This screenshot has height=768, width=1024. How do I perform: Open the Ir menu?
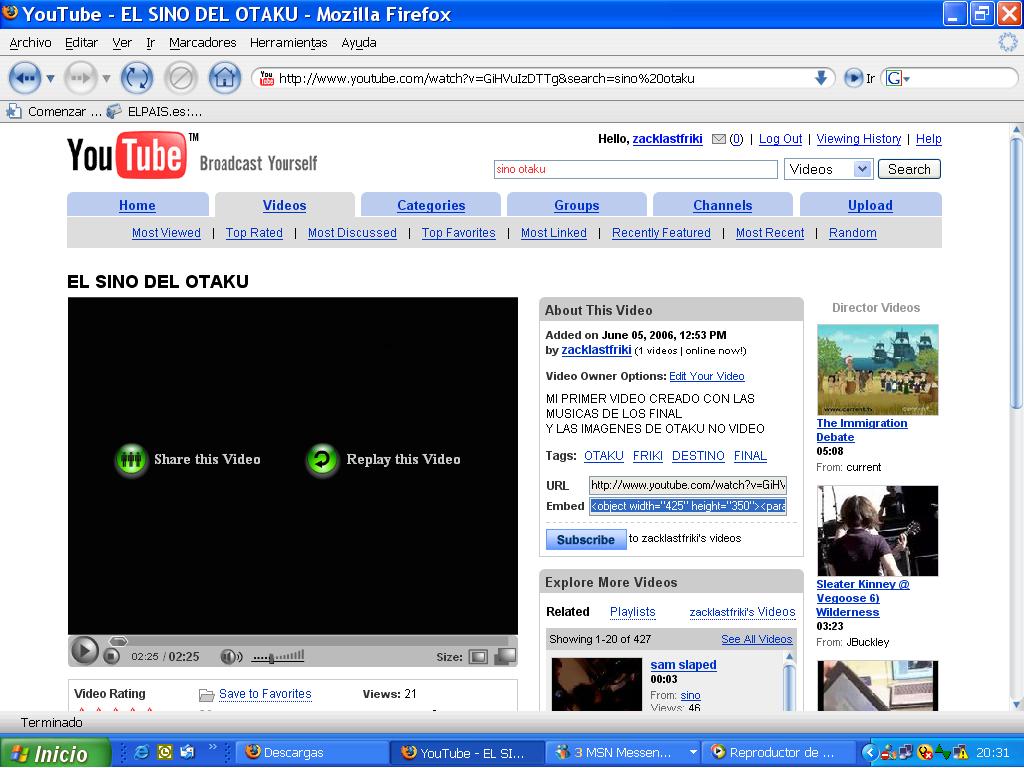[x=150, y=42]
